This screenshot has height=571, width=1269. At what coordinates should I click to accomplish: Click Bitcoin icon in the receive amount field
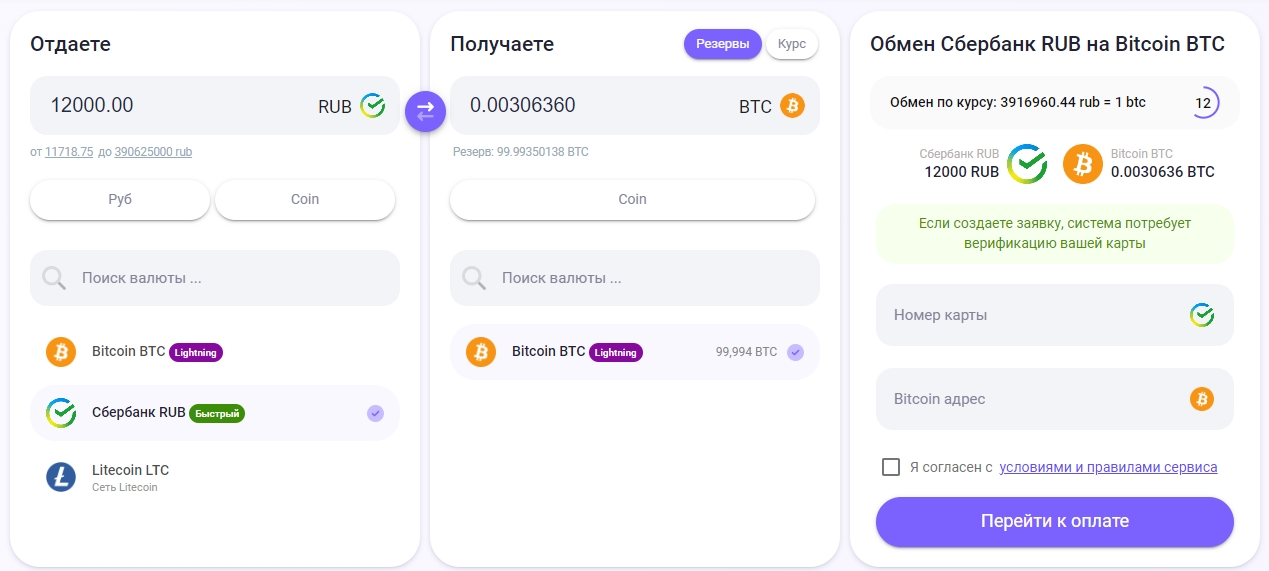[x=792, y=106]
